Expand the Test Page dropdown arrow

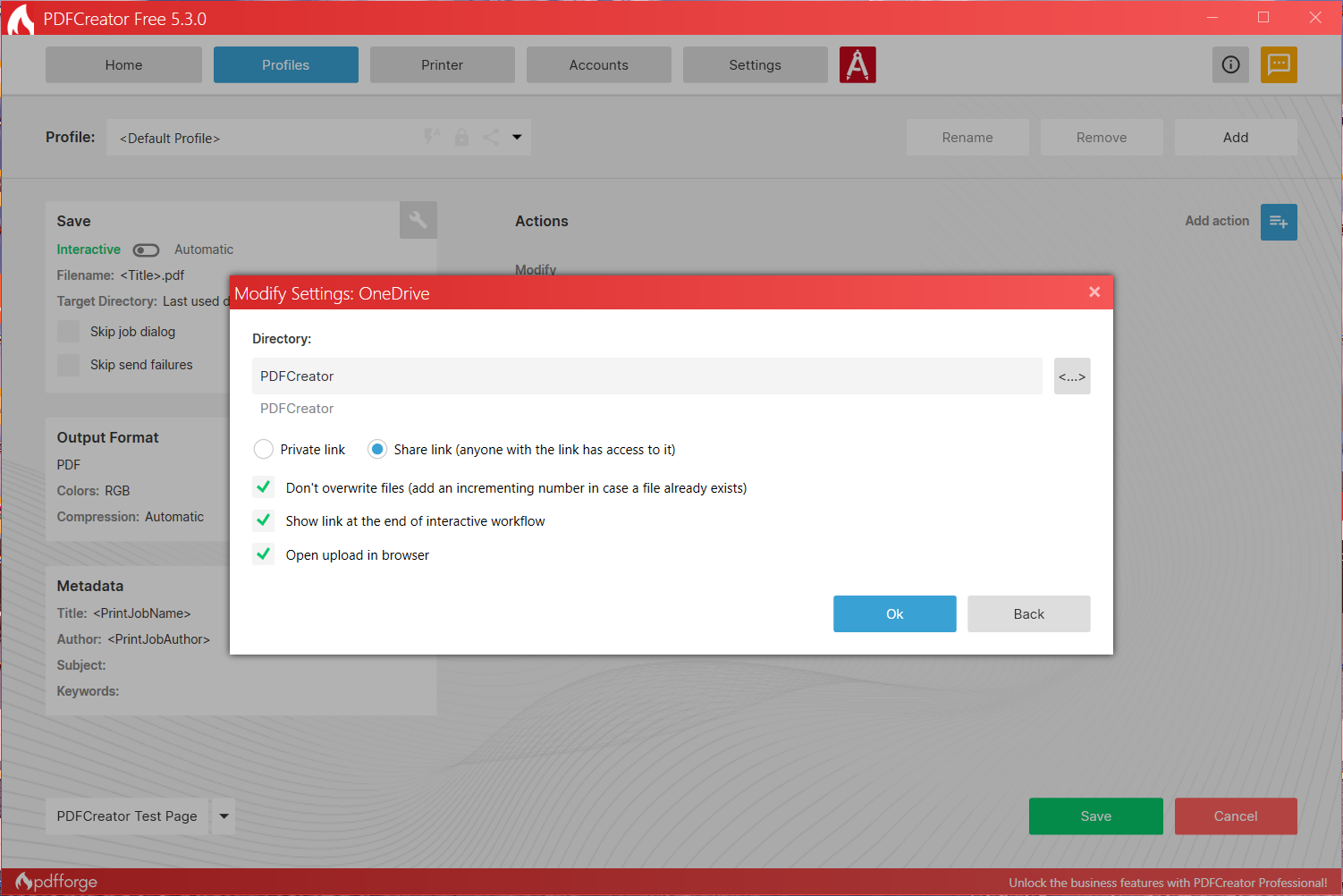224,816
